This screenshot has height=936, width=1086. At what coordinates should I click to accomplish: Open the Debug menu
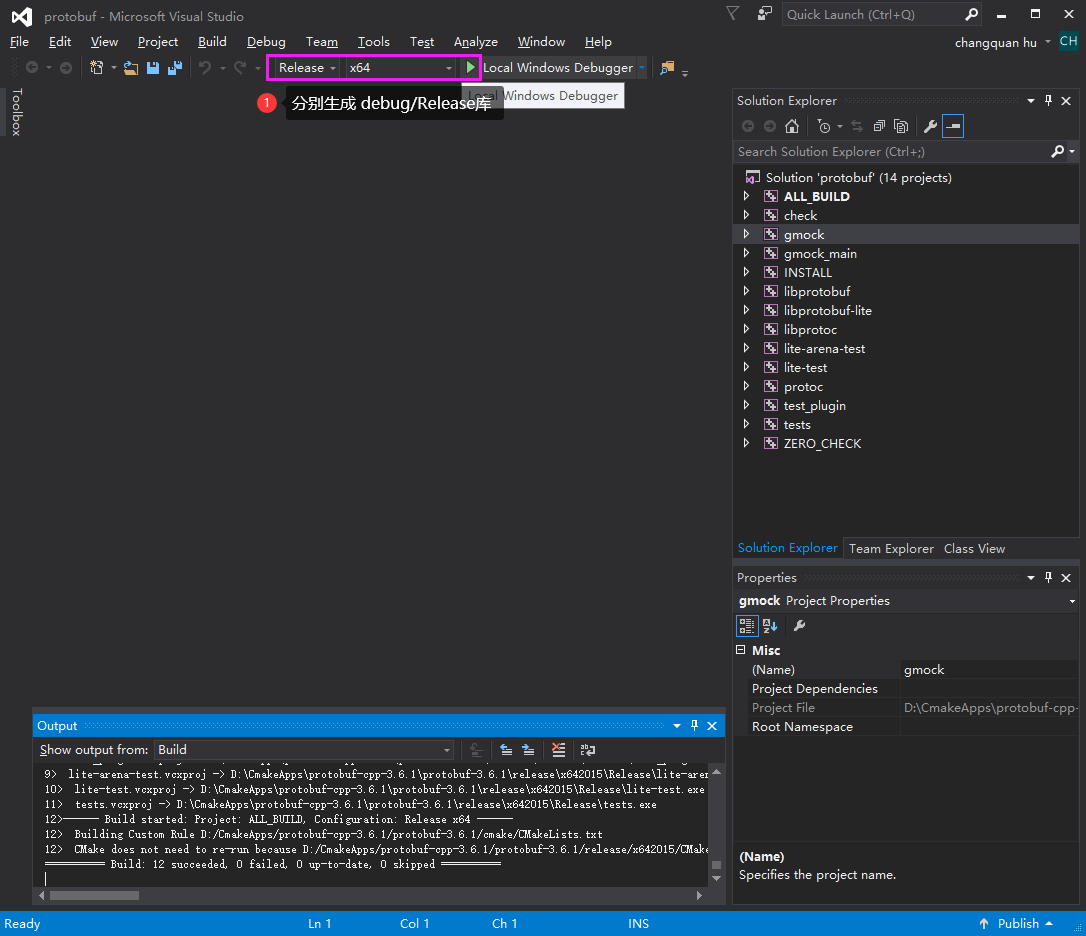pyautogui.click(x=266, y=42)
